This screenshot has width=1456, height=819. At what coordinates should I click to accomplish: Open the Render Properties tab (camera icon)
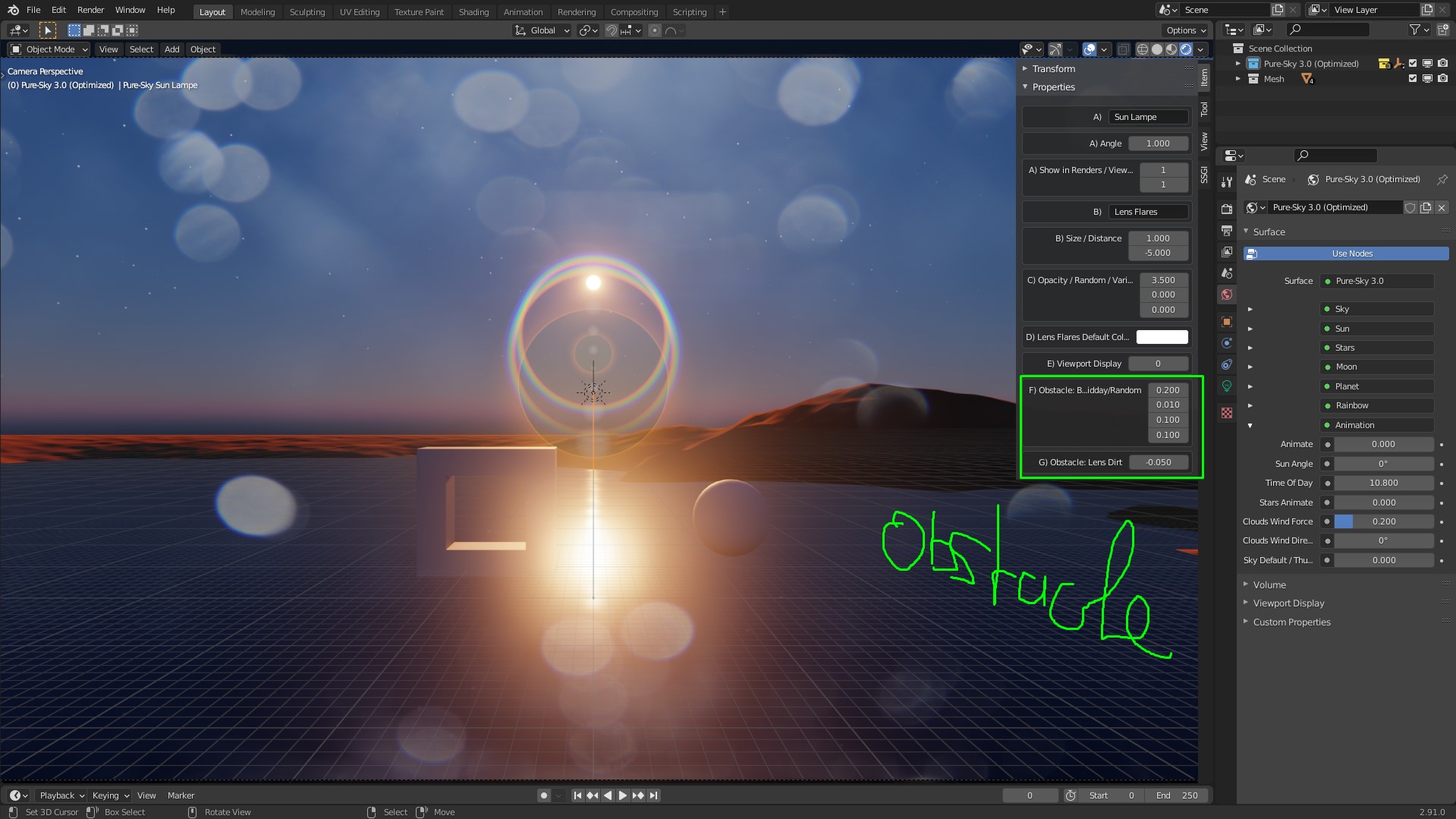click(x=1226, y=208)
